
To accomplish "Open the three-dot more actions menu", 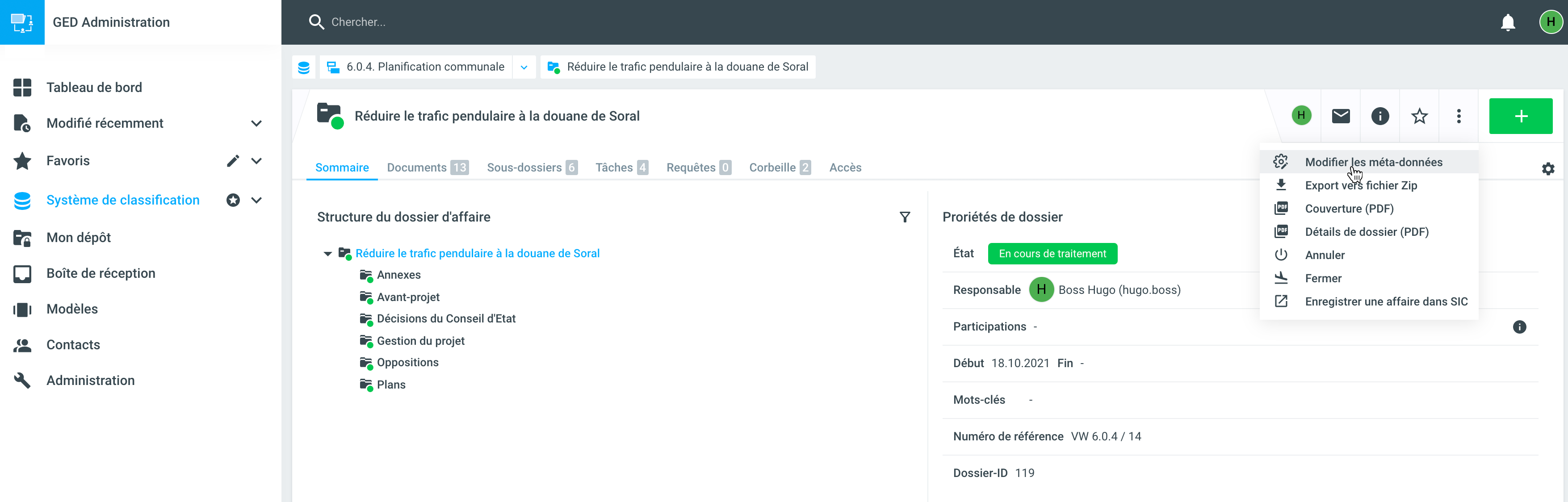I will [x=1459, y=116].
